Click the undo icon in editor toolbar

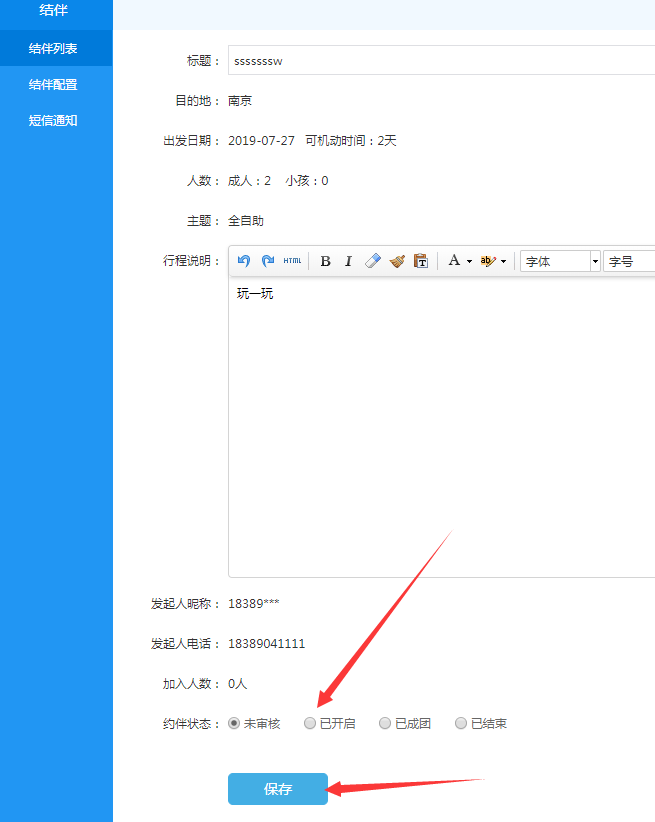pos(244,261)
